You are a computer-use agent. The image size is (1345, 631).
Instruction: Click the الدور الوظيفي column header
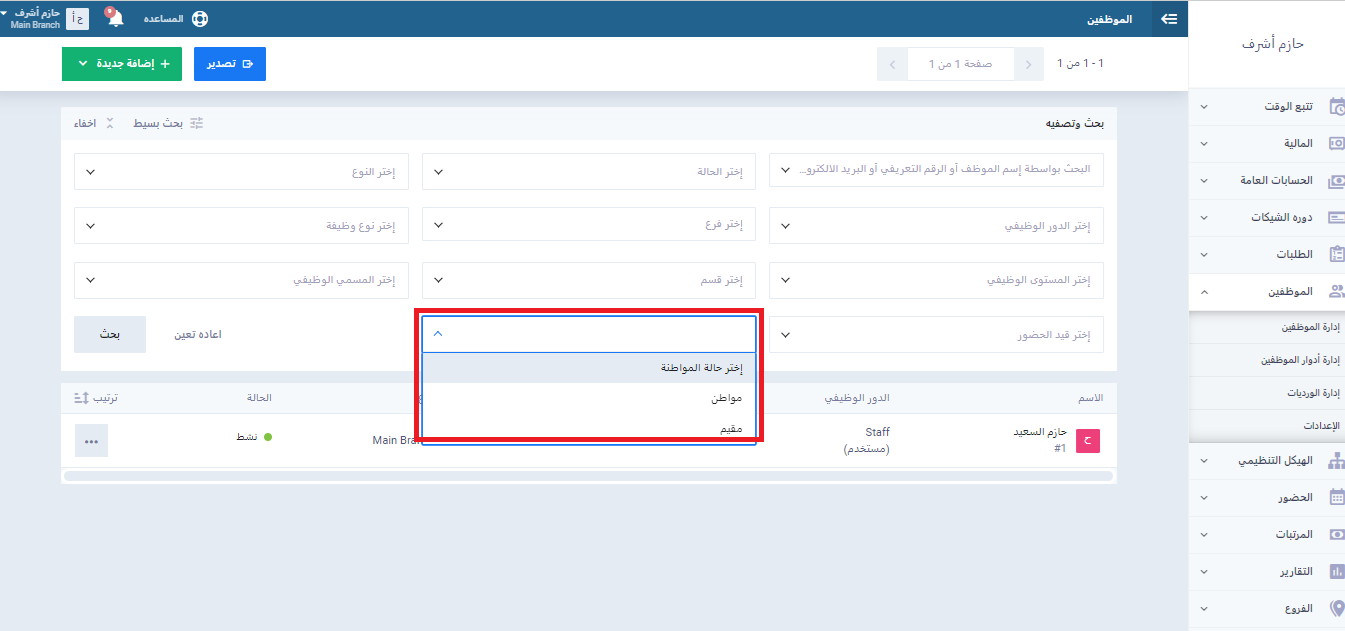tap(856, 397)
